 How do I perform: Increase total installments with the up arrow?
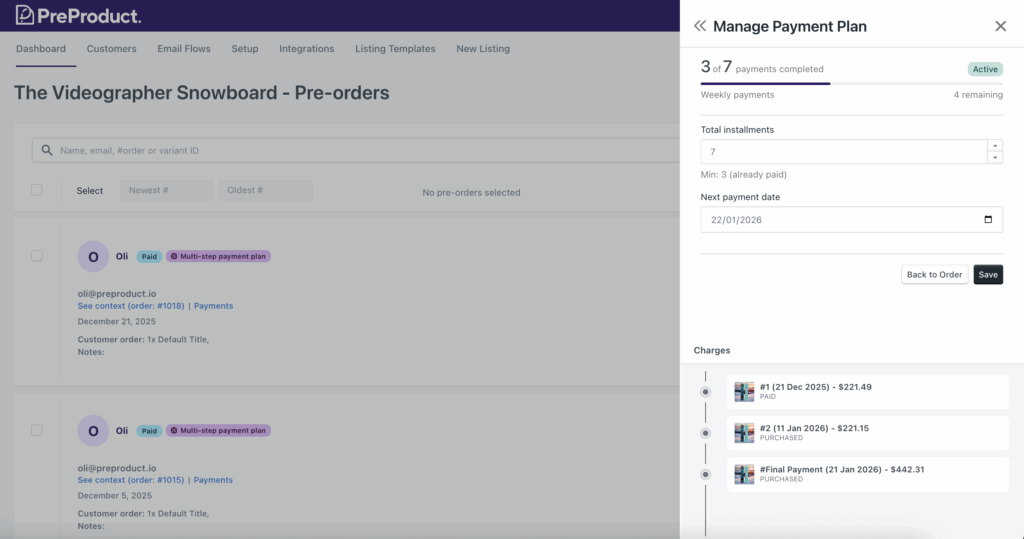click(x=994, y=146)
